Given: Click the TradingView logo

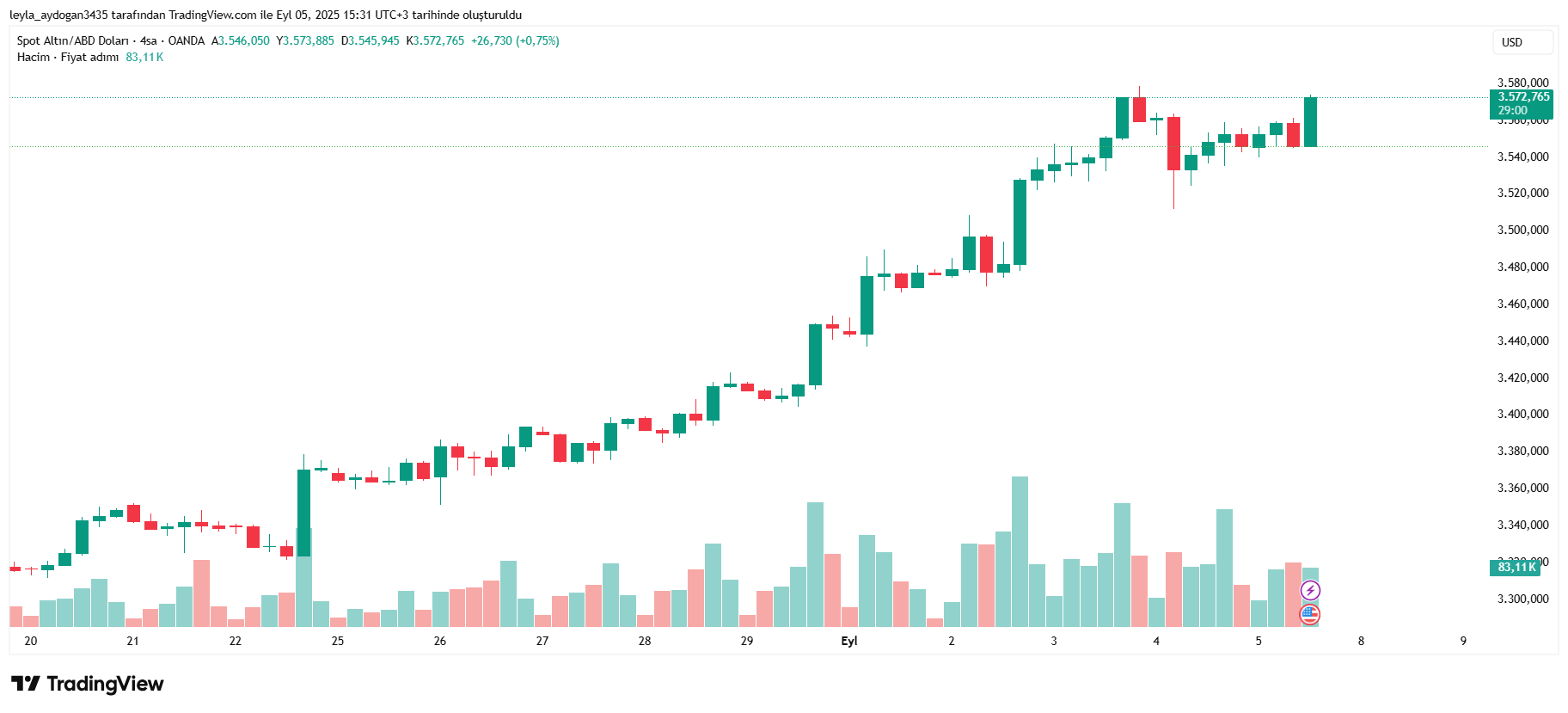Looking at the screenshot, I should coord(88,684).
